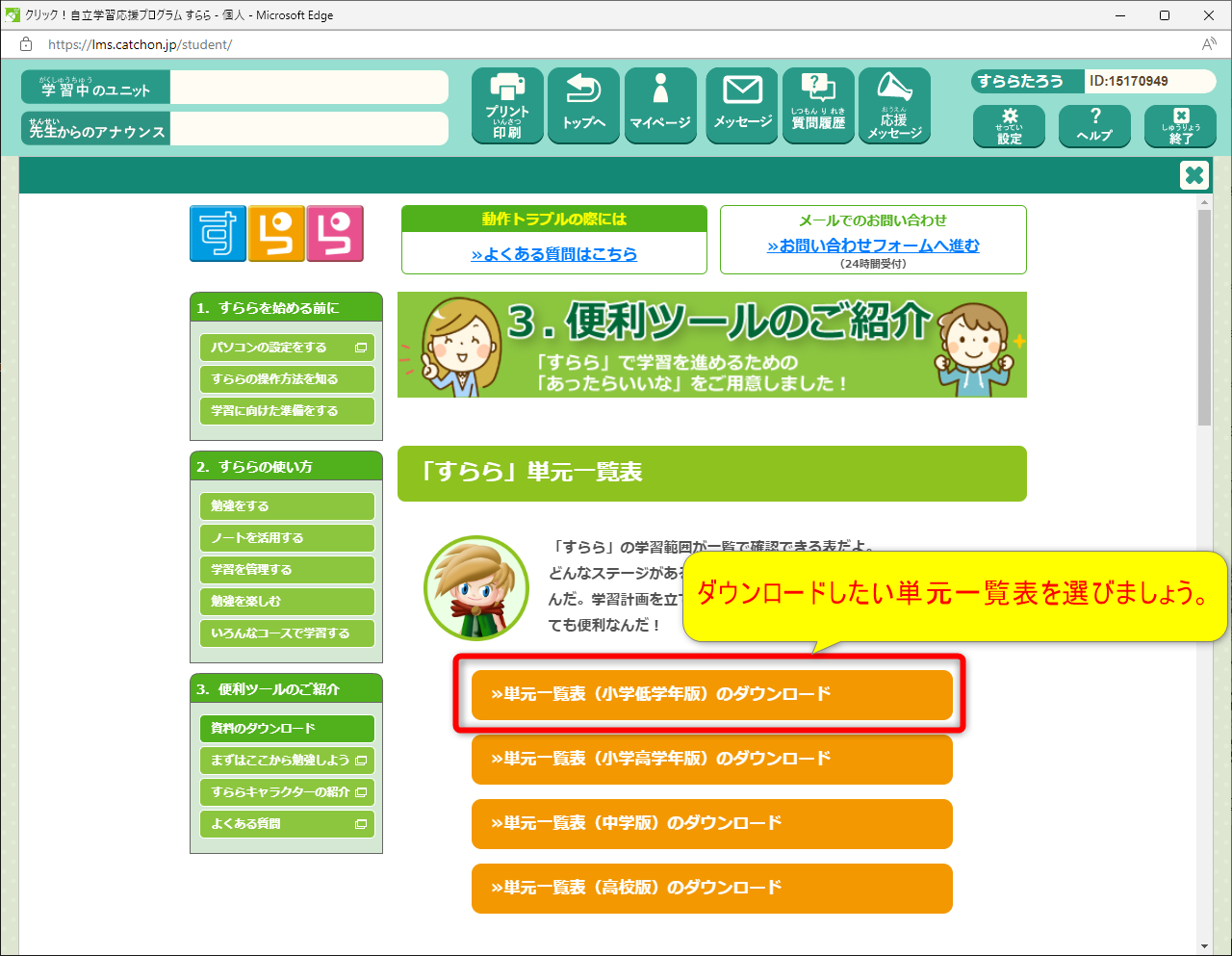This screenshot has width=1232, height=956.
Task: Select 勉強を楽しむ sidebar item
Action: pos(287,602)
